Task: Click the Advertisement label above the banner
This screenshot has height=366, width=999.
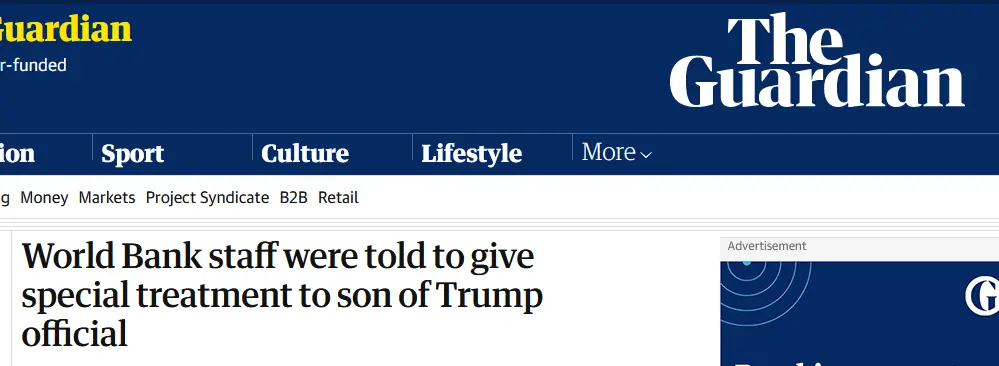Action: 766,246
